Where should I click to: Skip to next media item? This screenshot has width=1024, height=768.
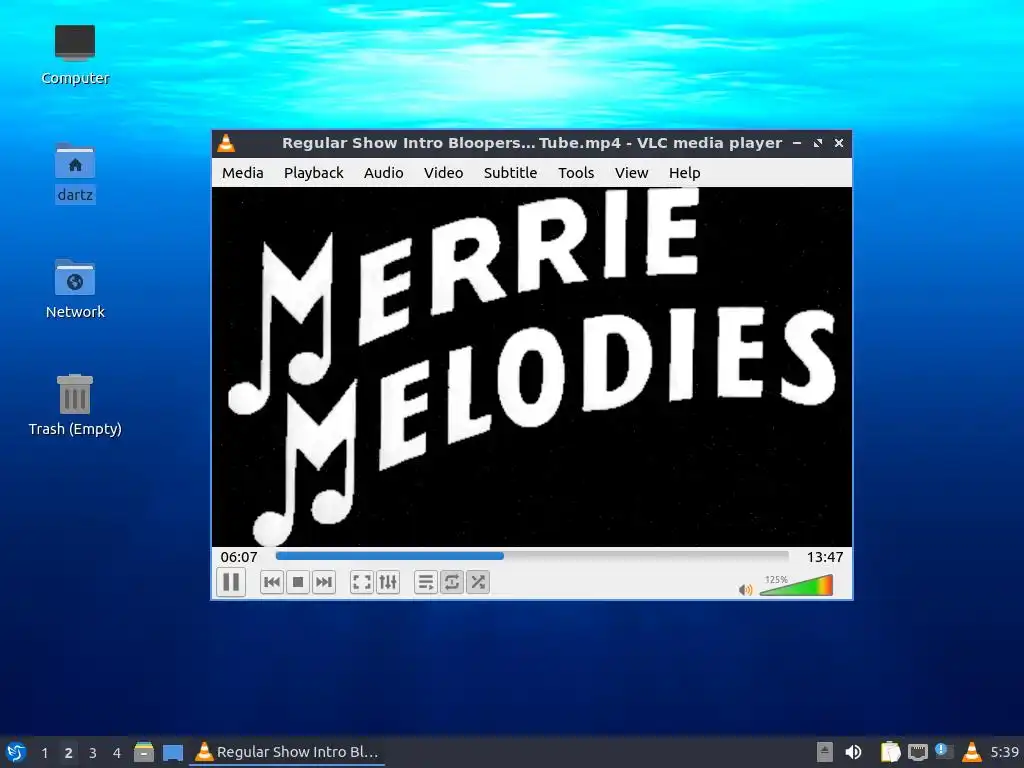324,582
